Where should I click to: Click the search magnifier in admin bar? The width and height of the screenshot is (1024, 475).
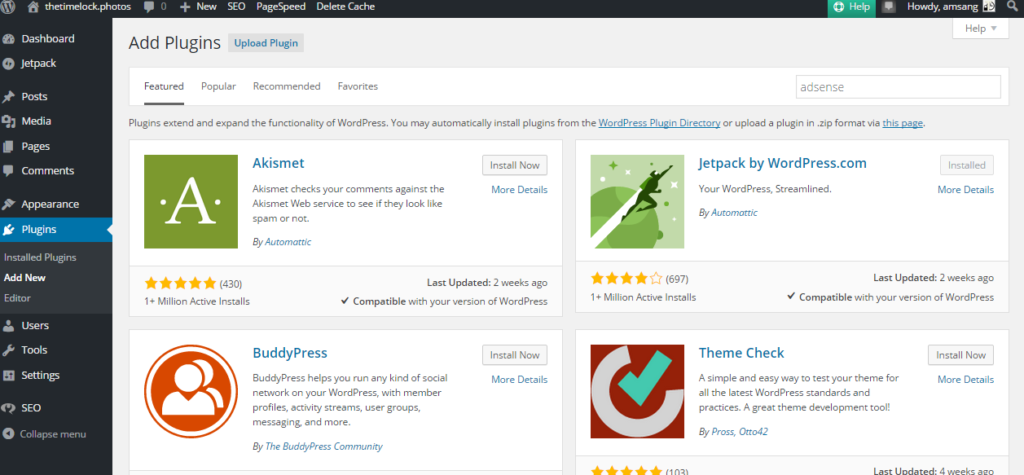point(1014,7)
